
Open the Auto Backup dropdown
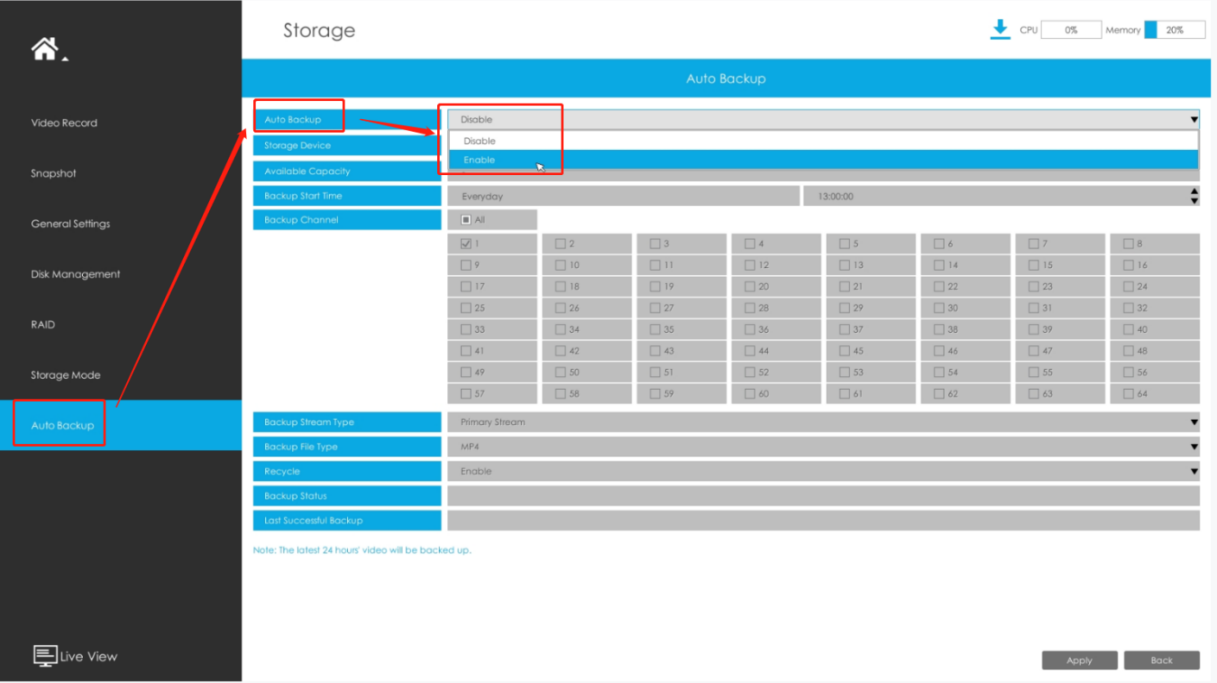[823, 119]
